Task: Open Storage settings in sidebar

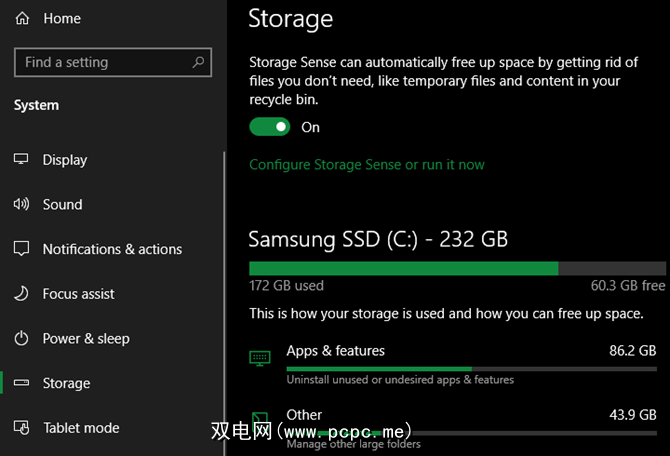Action: coord(66,383)
